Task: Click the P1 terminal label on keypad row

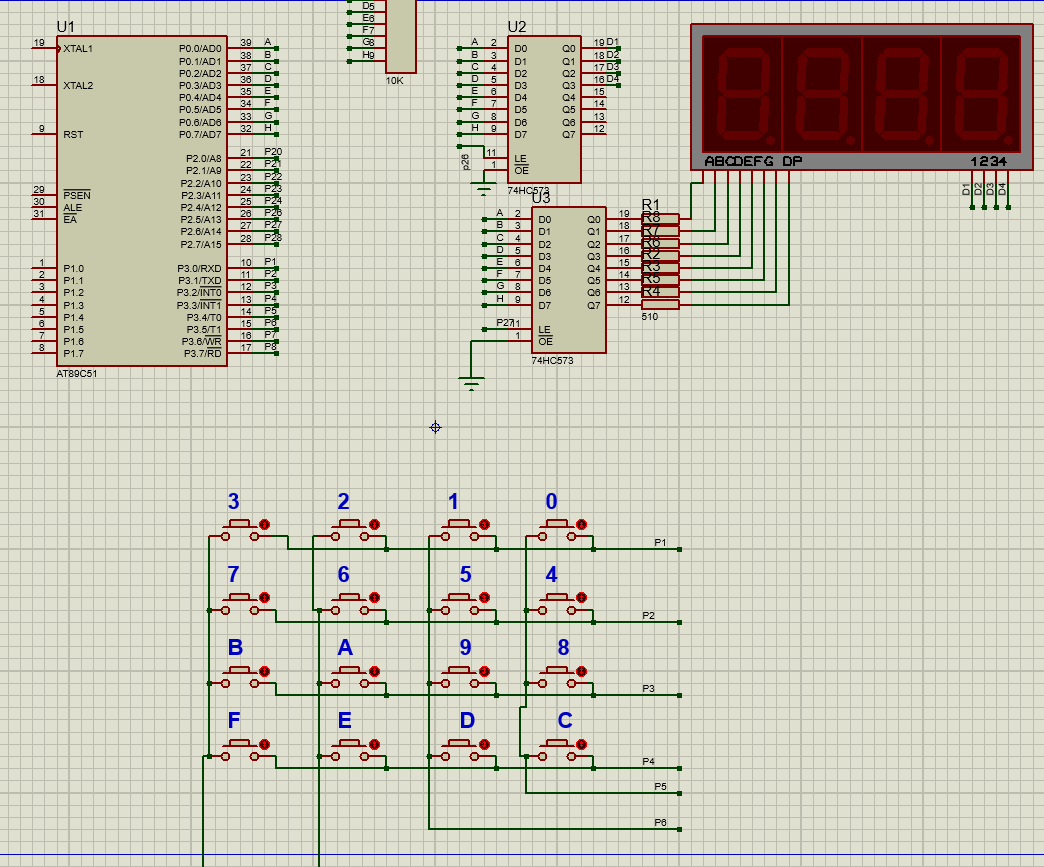Action: click(660, 543)
